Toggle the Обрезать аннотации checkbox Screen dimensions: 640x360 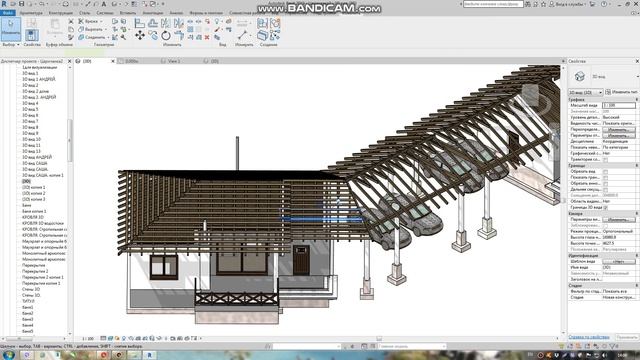605,184
